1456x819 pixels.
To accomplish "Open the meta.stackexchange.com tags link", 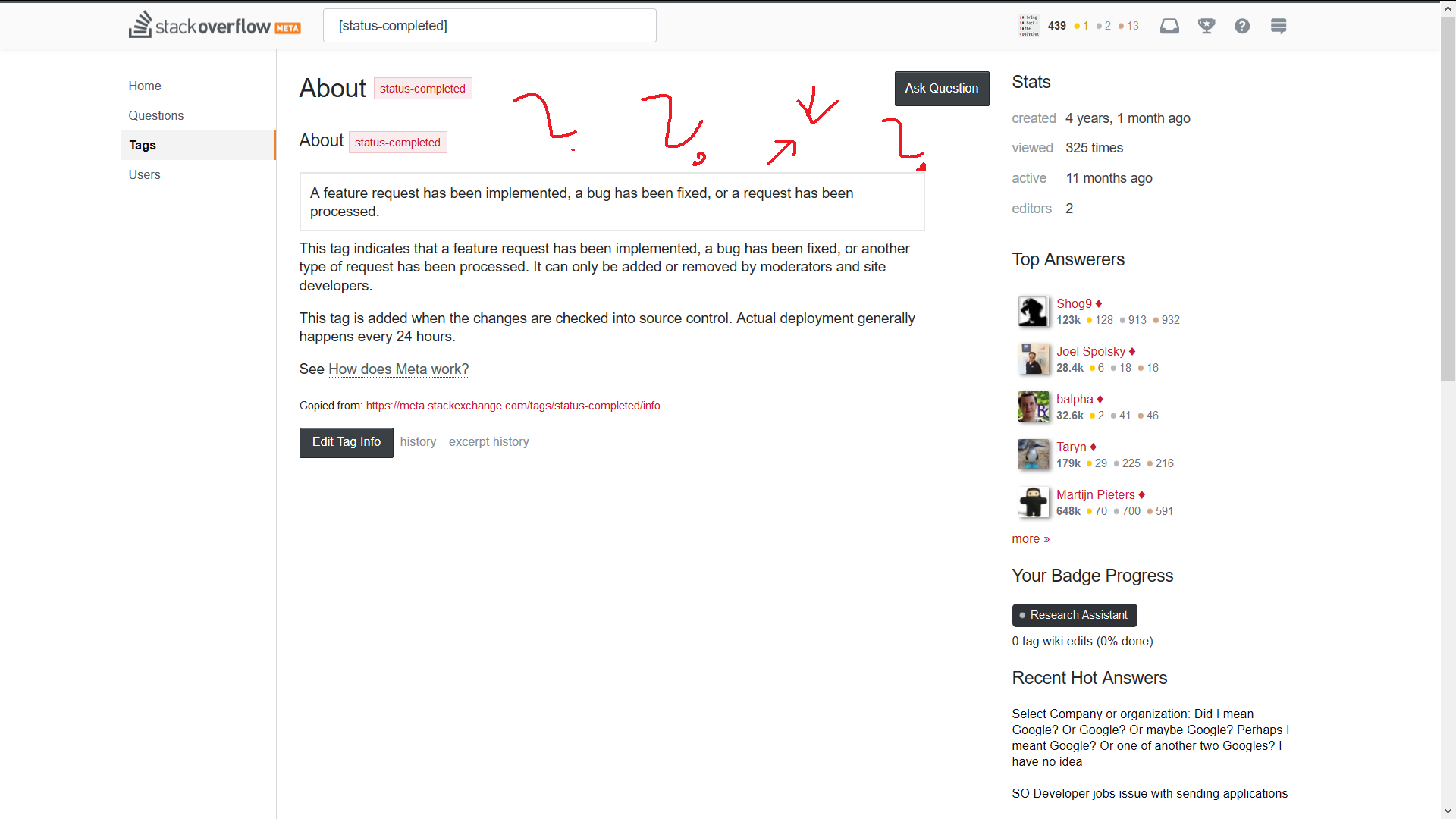I will click(512, 405).
